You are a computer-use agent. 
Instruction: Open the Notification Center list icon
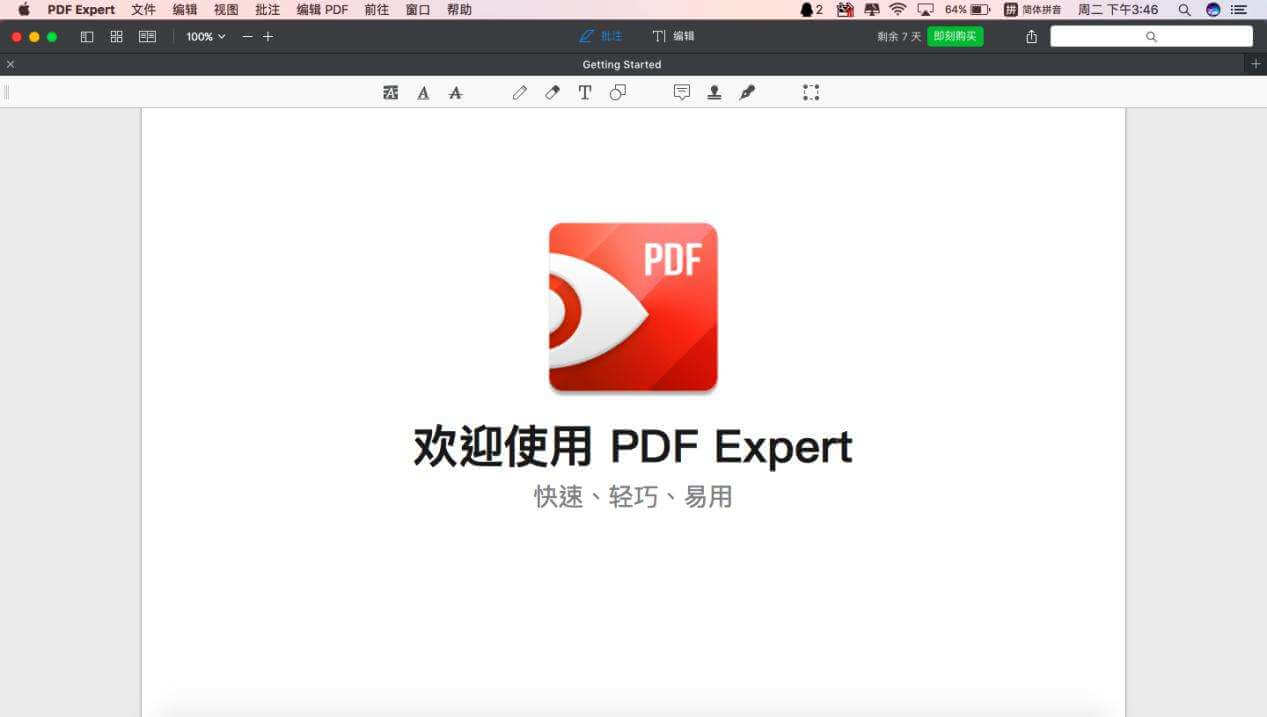(1241, 9)
